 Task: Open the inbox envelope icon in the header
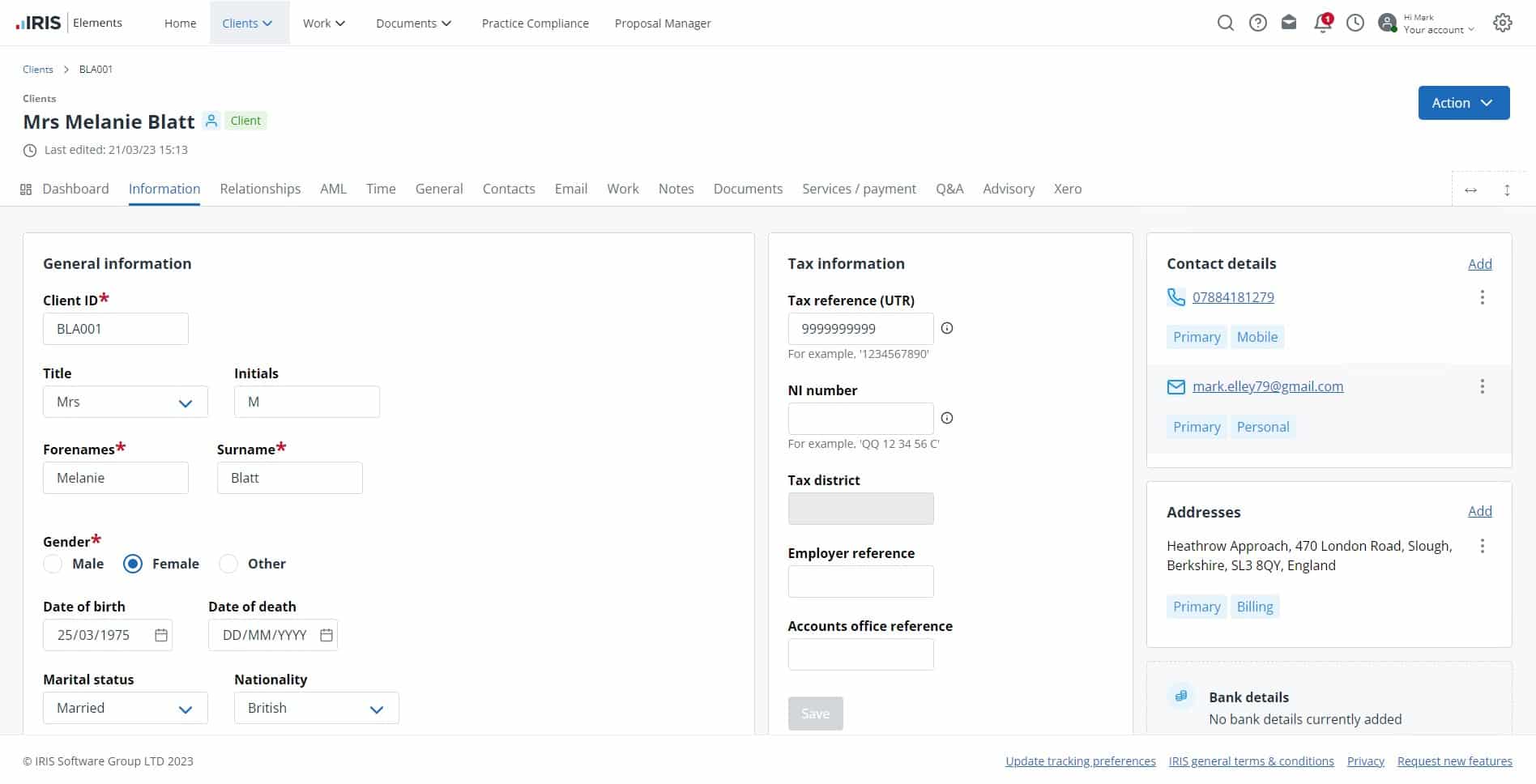pyautogui.click(x=1290, y=23)
